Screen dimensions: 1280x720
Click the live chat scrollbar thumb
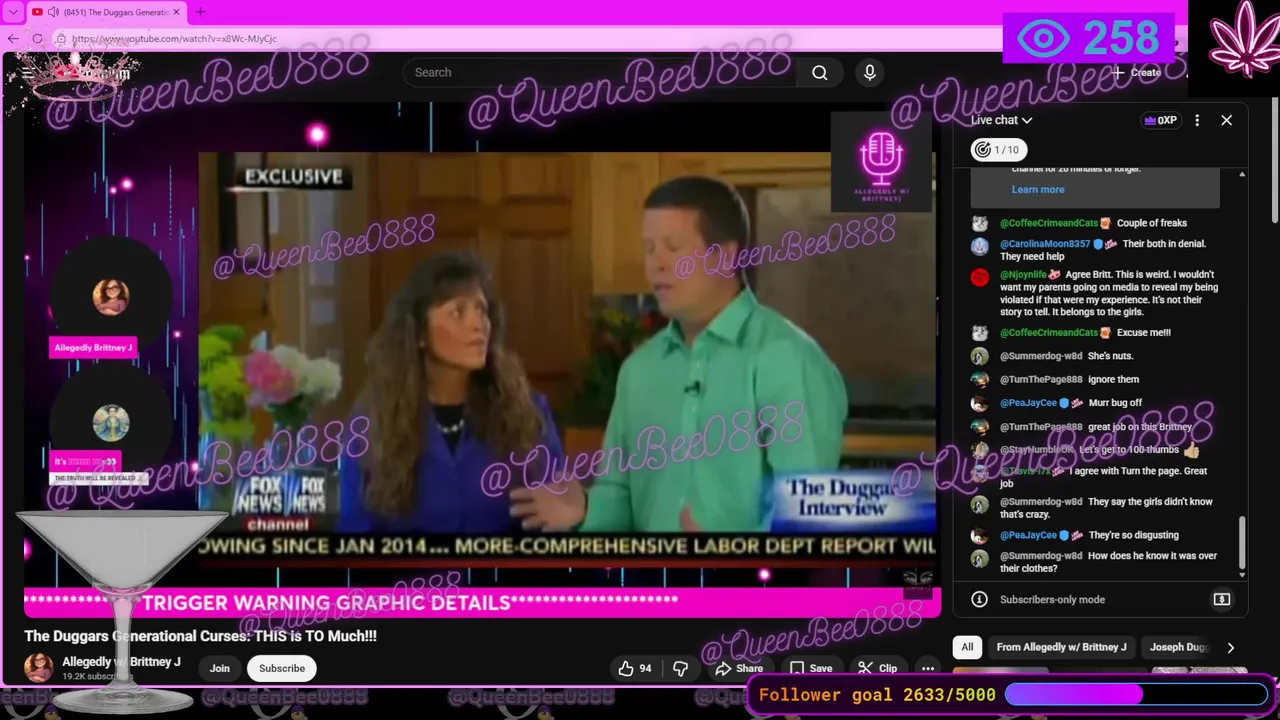1242,542
